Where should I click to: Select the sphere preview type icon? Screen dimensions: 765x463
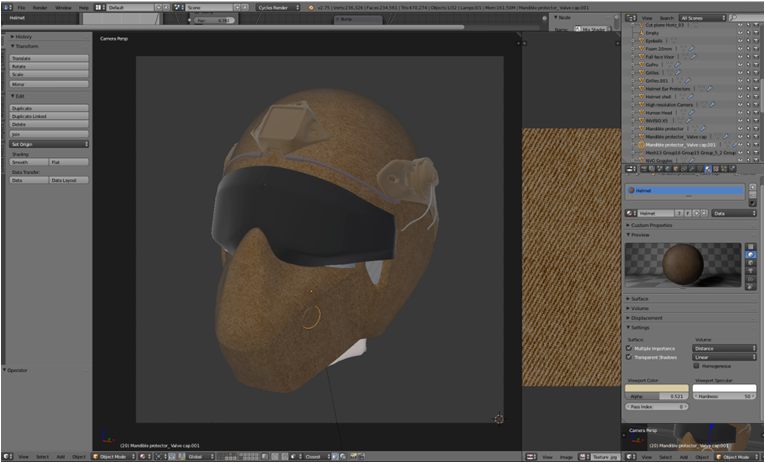[749, 255]
